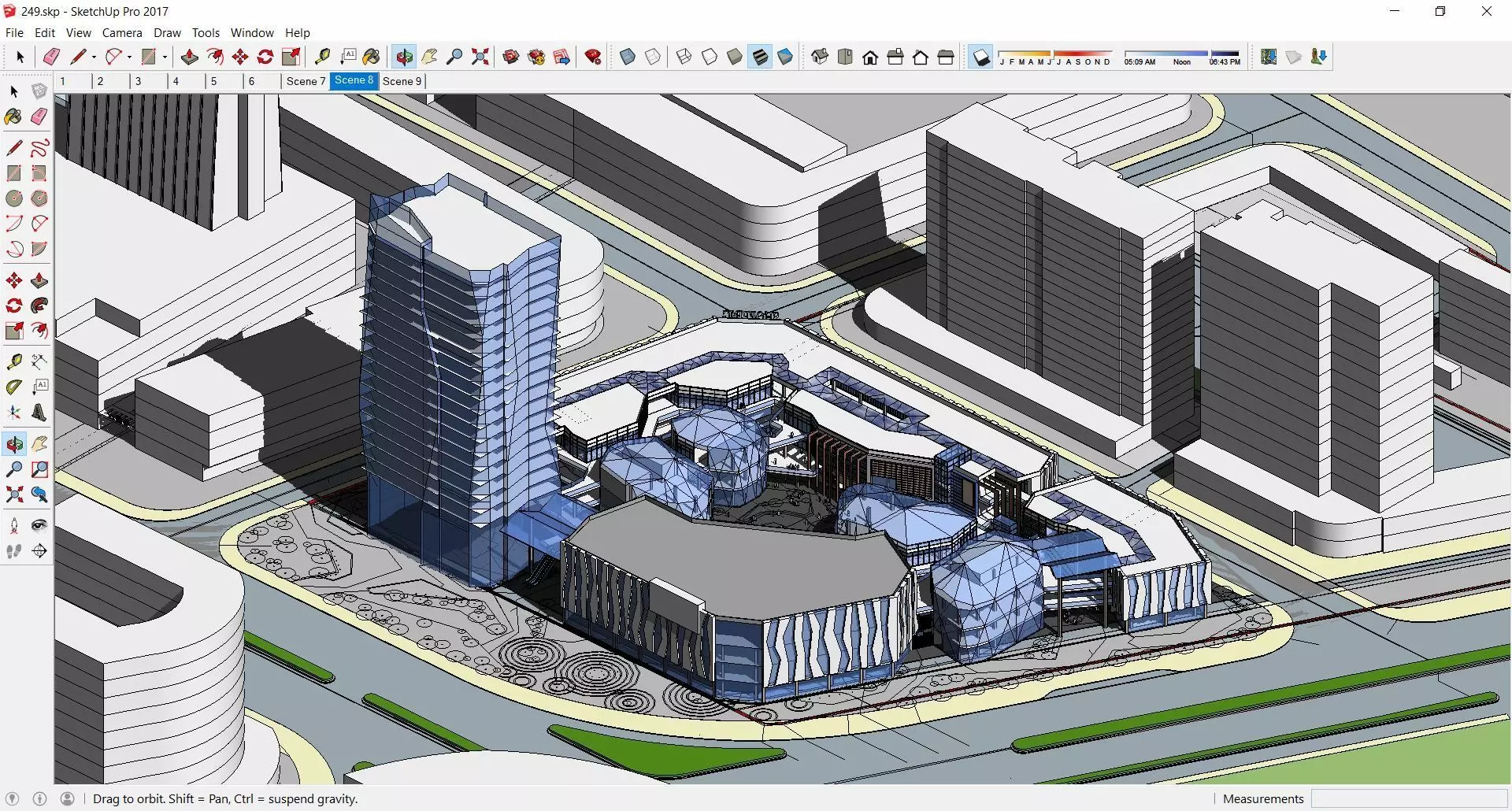Click the Zoom Extents icon in top toolbar
This screenshot has width=1512, height=811.
click(480, 57)
